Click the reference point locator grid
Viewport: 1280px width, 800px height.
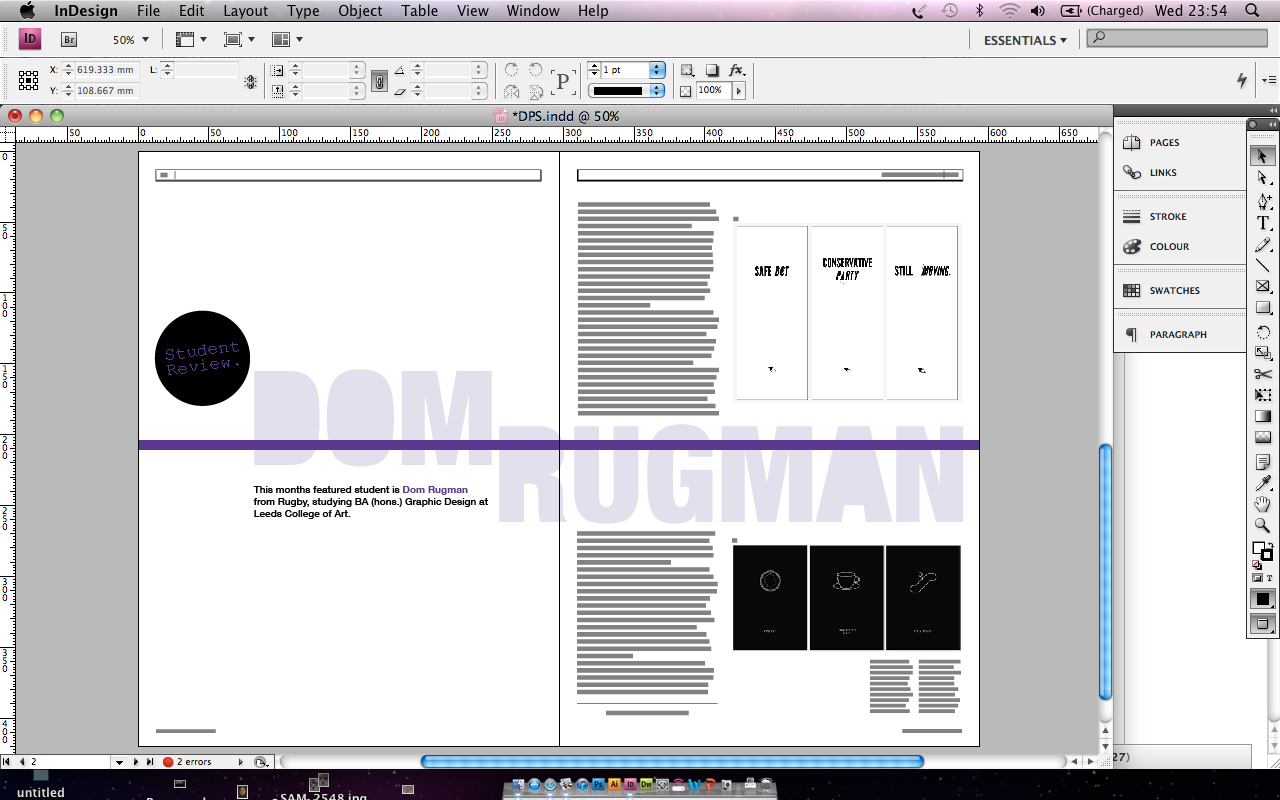[28, 80]
